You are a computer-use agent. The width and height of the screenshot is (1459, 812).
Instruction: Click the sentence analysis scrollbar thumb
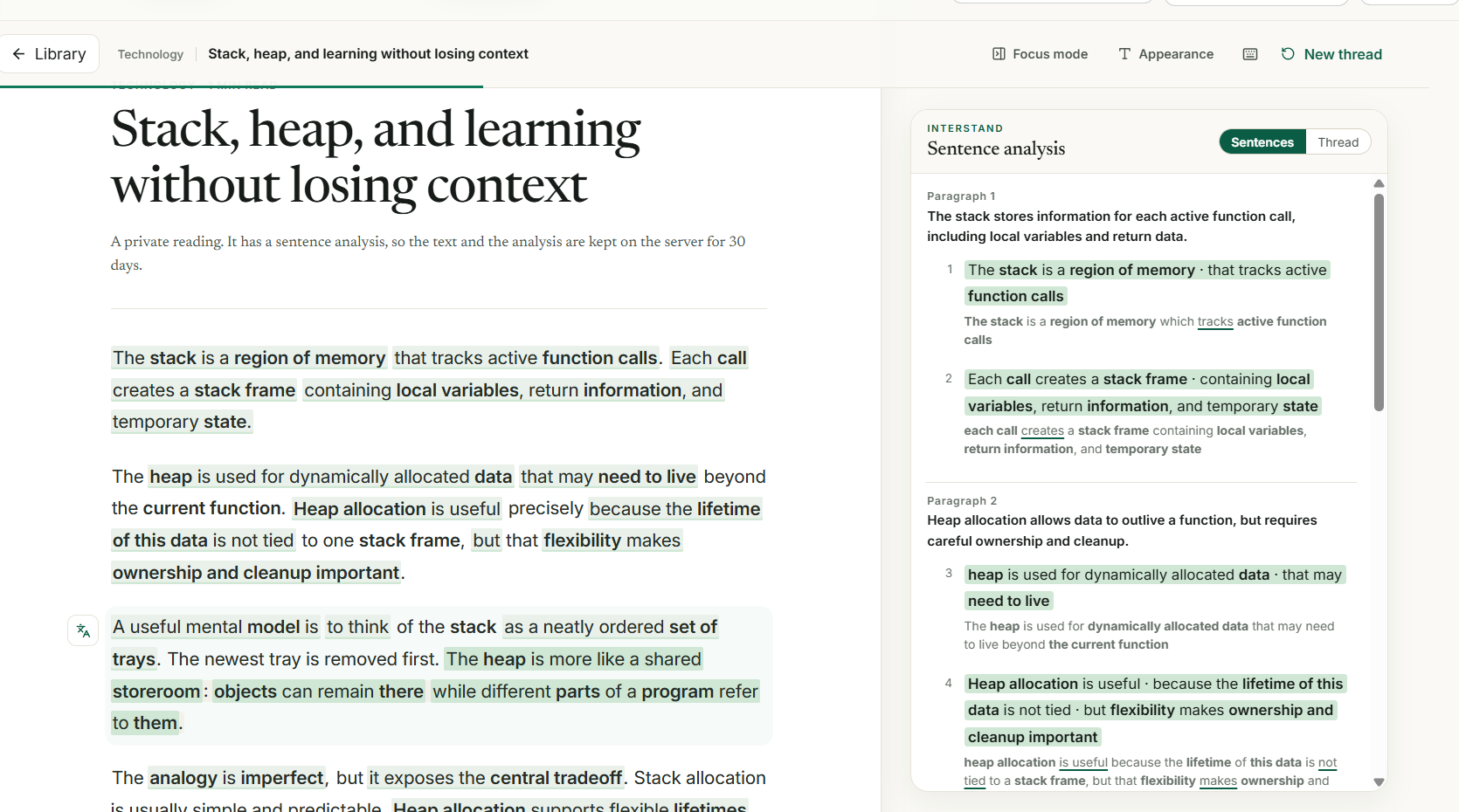click(x=1379, y=302)
